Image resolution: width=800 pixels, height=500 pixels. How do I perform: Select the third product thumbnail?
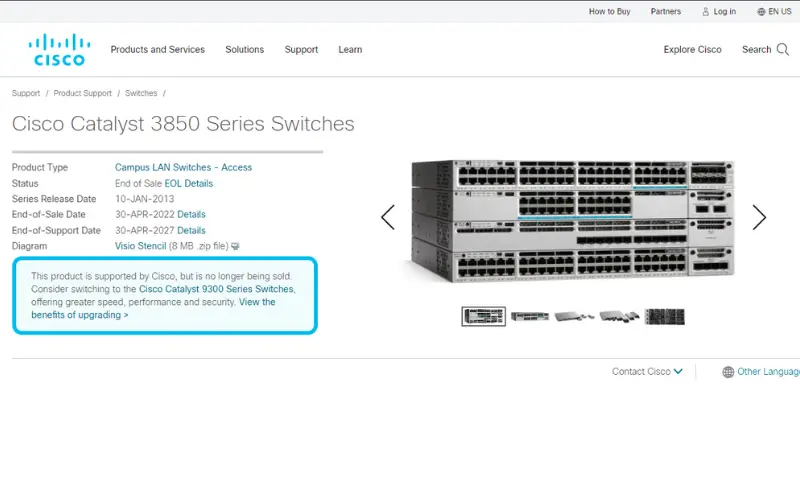pyautogui.click(x=574, y=316)
